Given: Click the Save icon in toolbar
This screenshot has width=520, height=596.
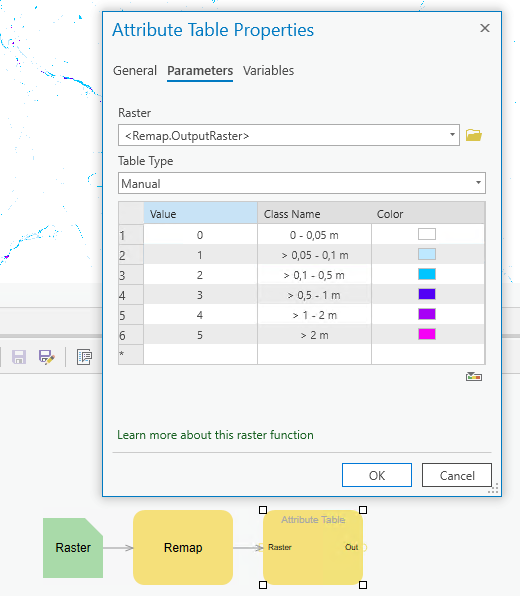Looking at the screenshot, I should click(19, 357).
